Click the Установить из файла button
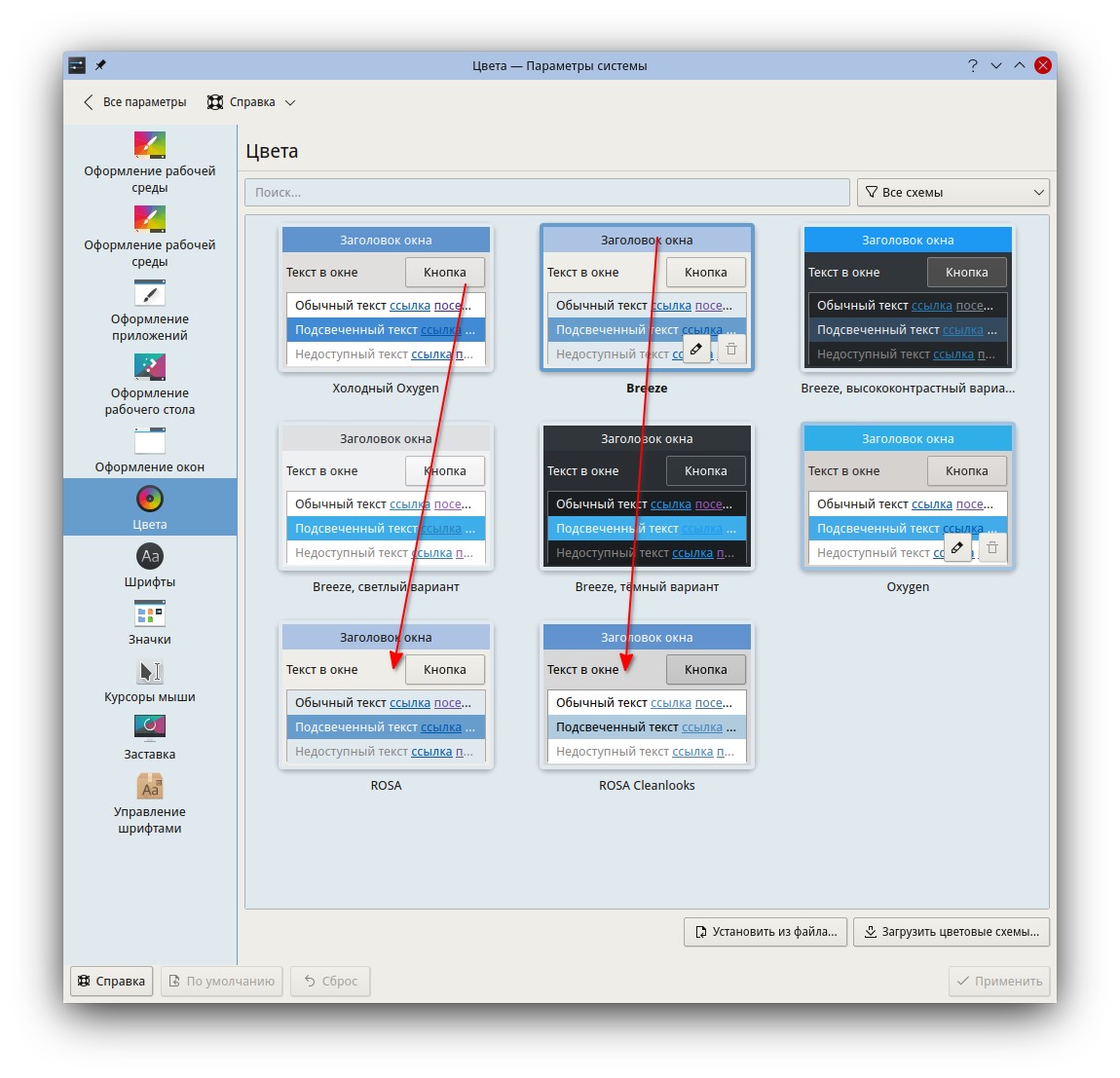 pos(765,932)
